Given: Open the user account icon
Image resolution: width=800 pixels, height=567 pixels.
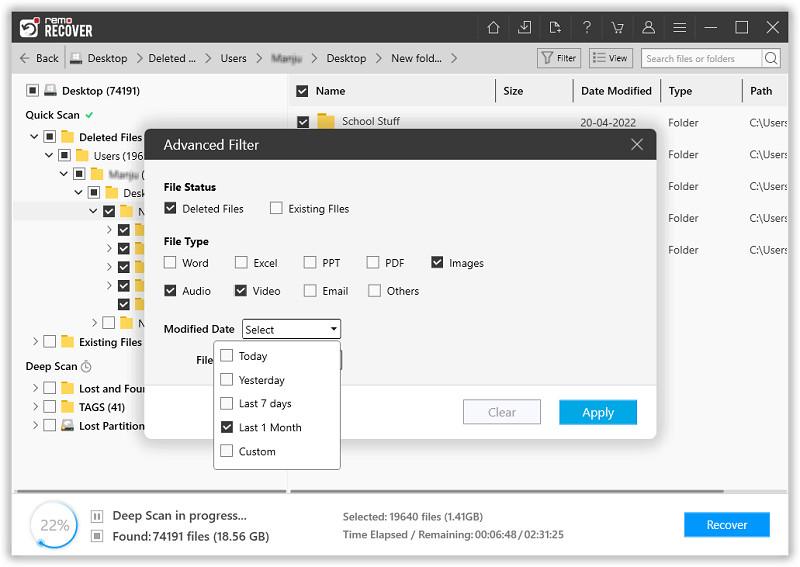Looking at the screenshot, I should (649, 27).
